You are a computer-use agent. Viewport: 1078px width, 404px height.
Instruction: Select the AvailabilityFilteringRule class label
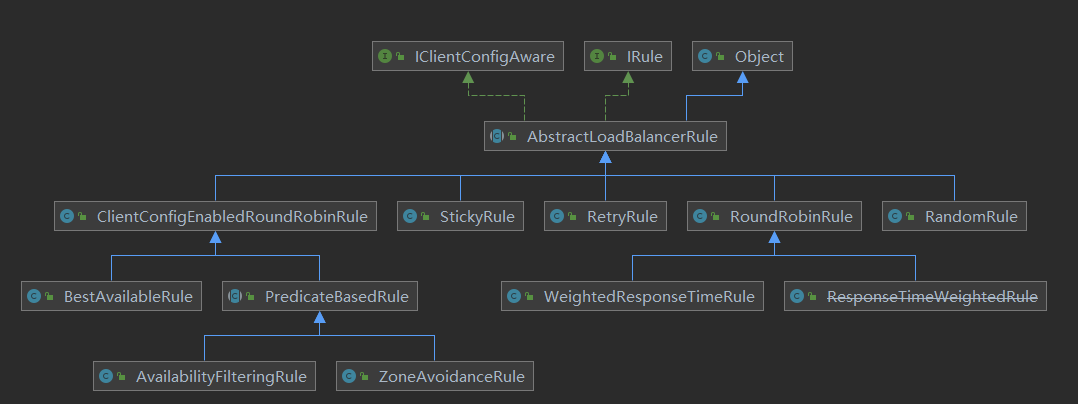(x=219, y=376)
